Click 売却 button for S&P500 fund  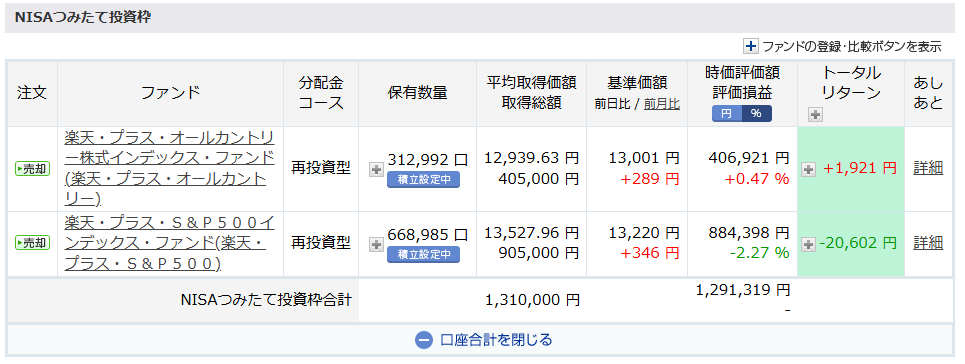[32, 243]
